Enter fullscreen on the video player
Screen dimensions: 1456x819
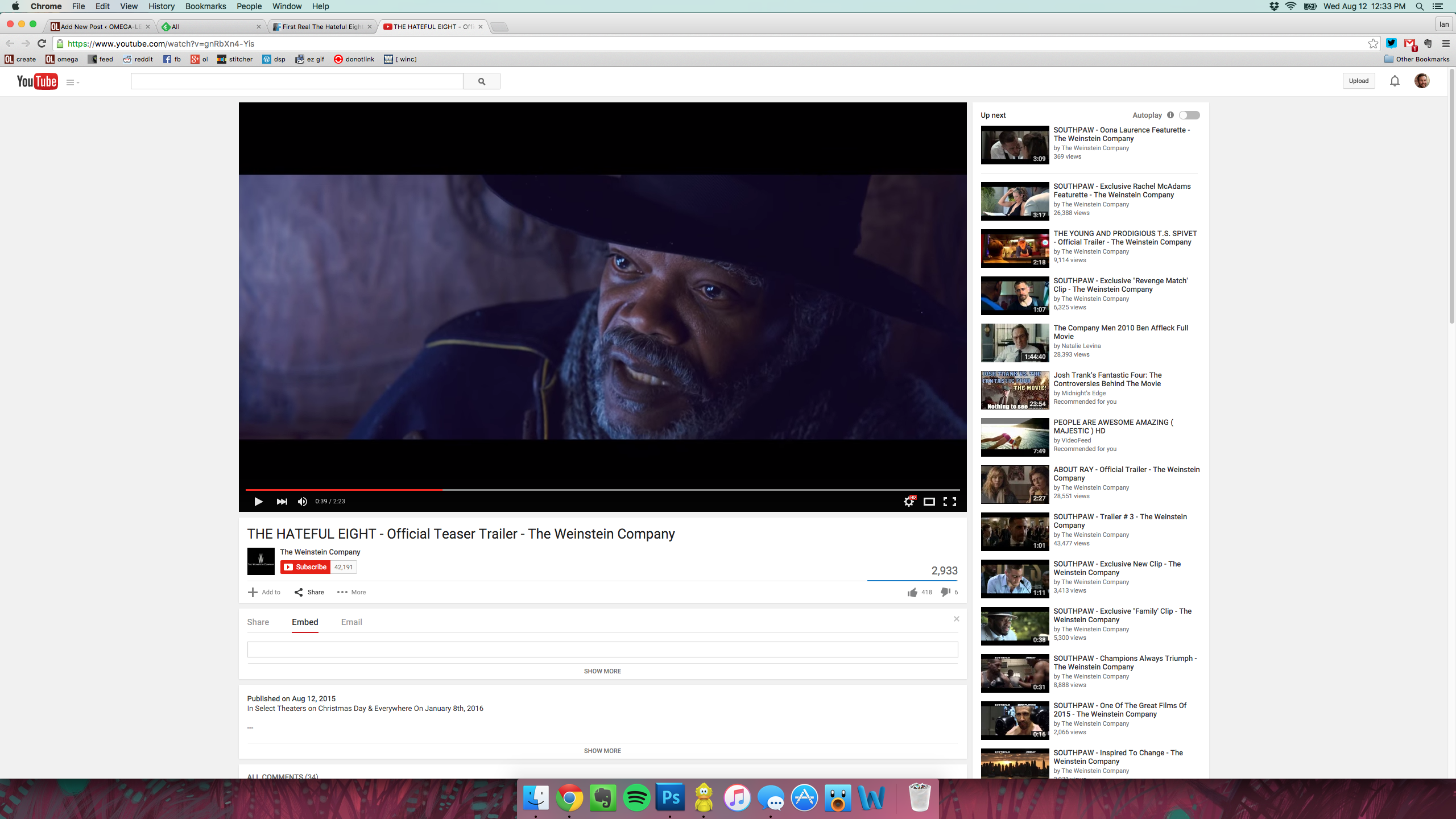pos(950,501)
